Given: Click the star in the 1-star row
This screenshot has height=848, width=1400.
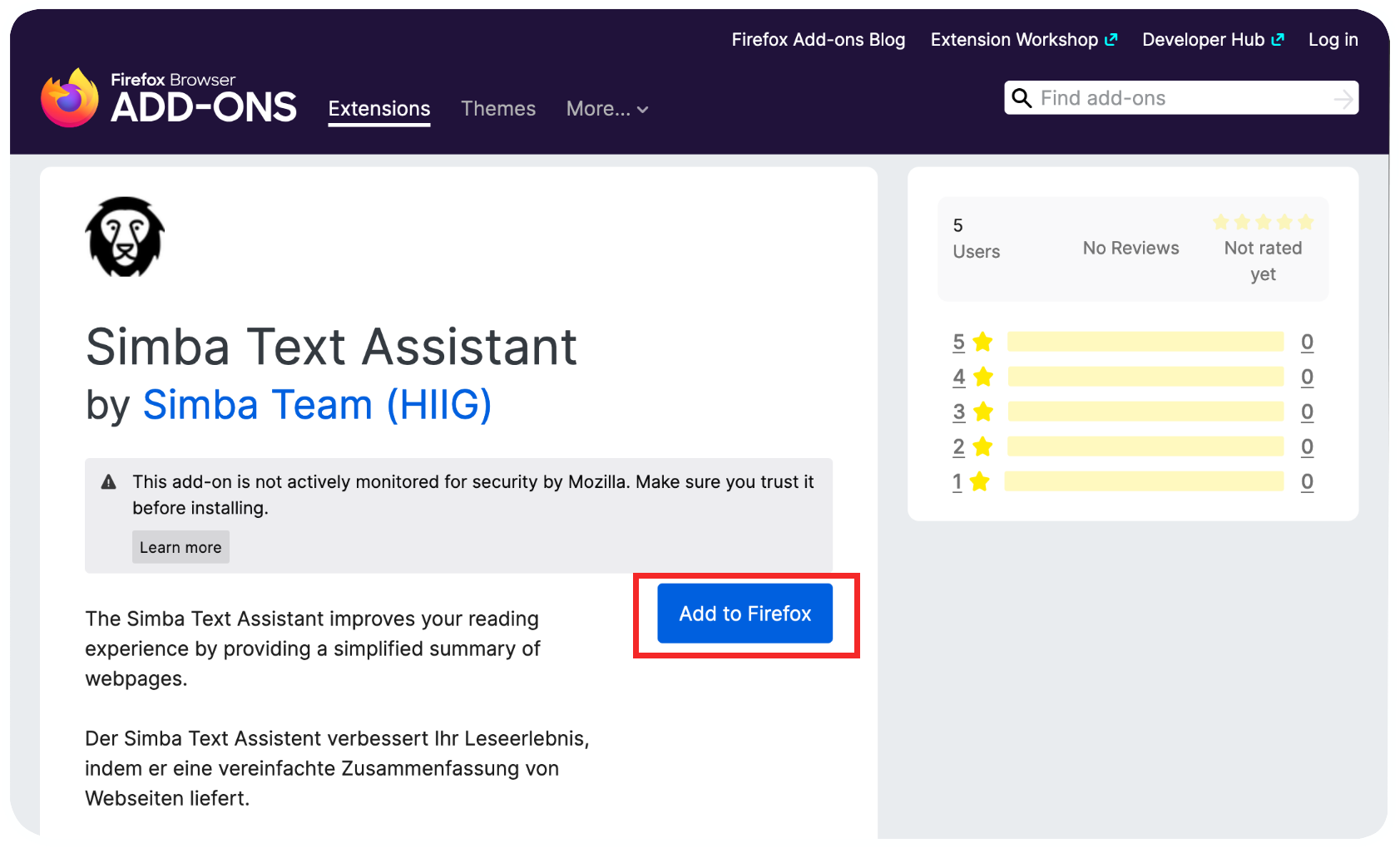Looking at the screenshot, I should [x=980, y=481].
